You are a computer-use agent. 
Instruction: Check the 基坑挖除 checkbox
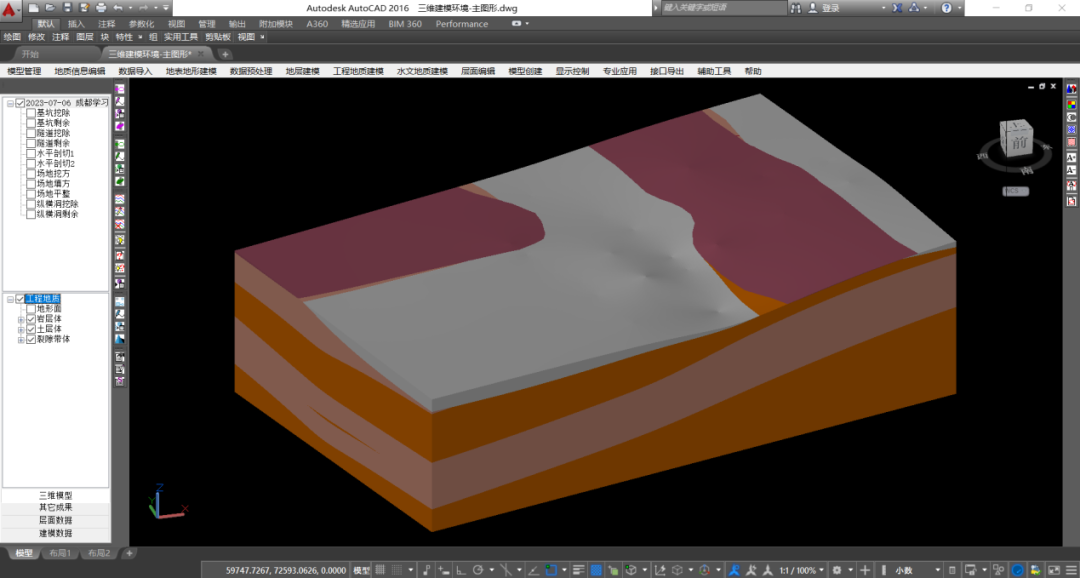(x=31, y=113)
